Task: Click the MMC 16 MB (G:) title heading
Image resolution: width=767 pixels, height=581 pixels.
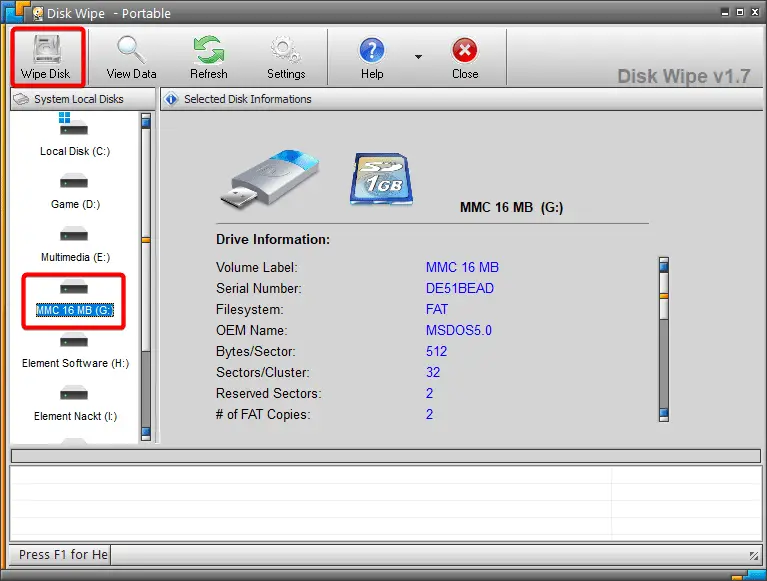Action: (x=511, y=207)
